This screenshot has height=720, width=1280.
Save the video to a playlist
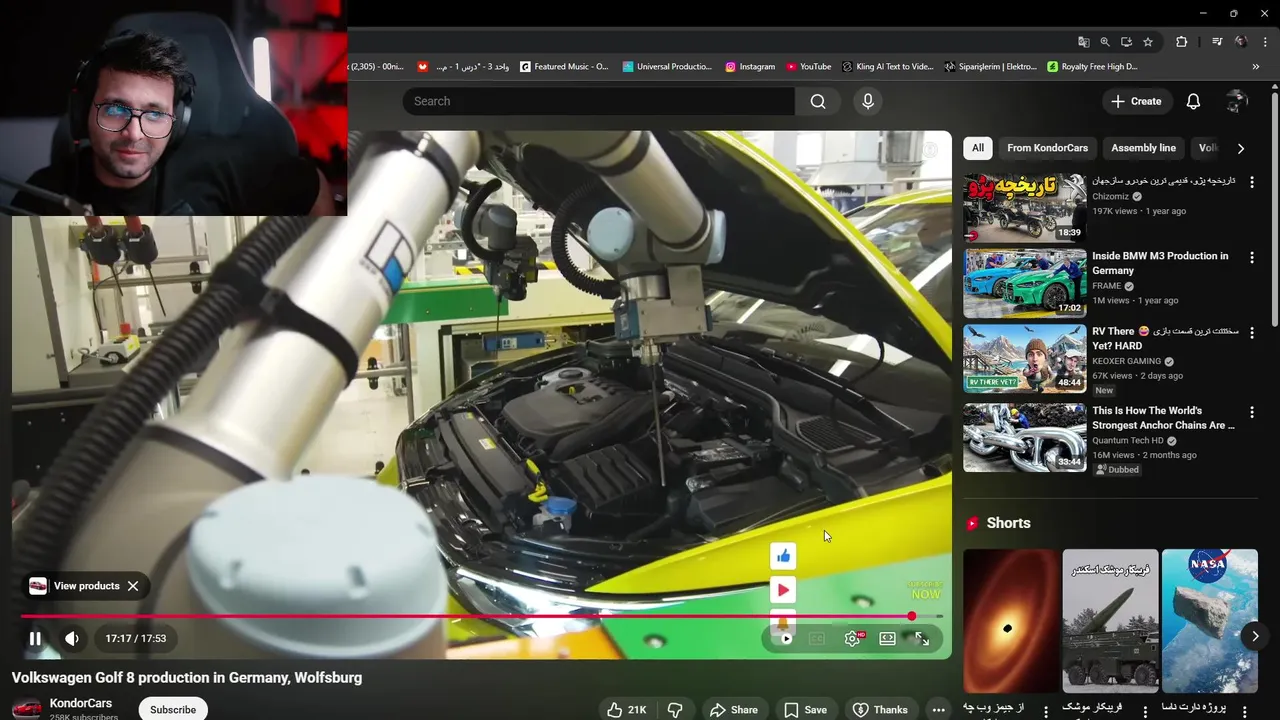pos(805,709)
